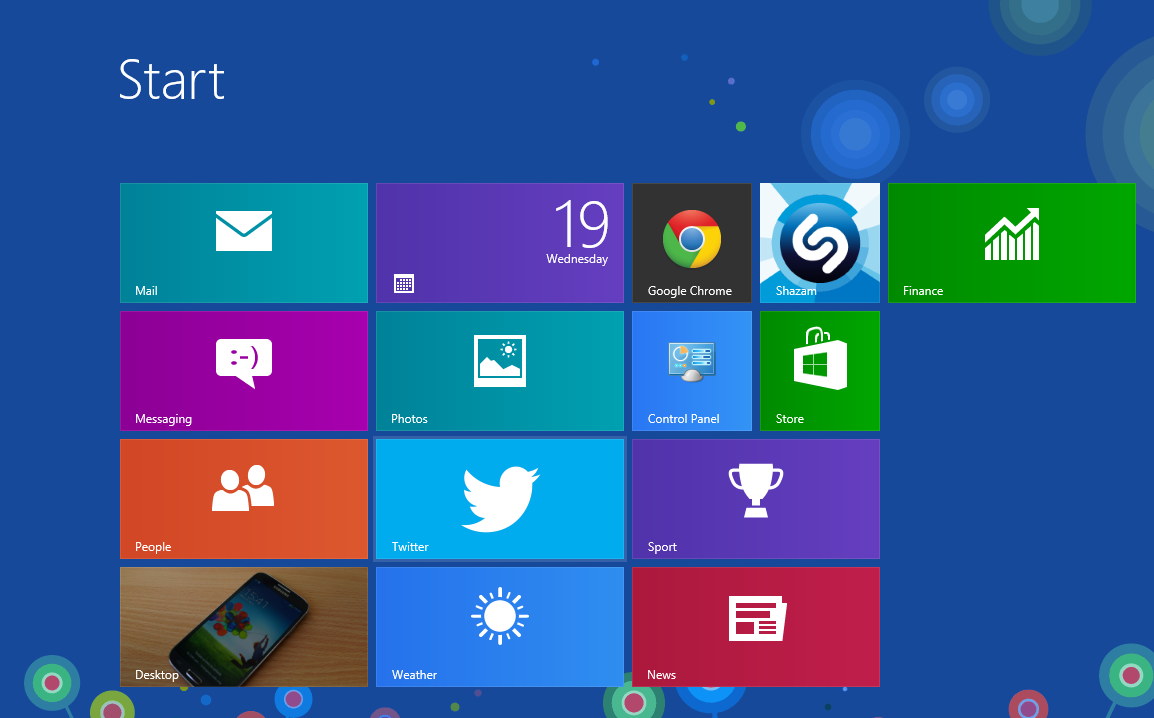The height and width of the screenshot is (718, 1154).
Task: Click the sun icon on Weather tile
Action: pos(500,616)
